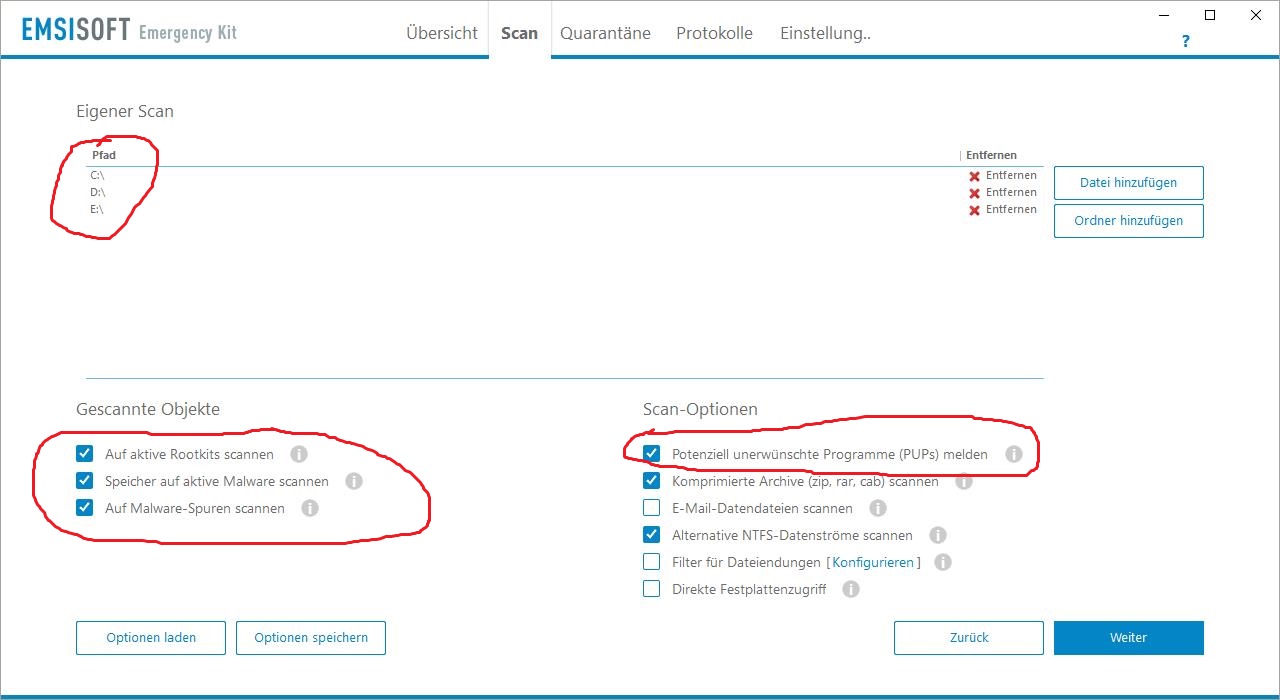Click info icon beside 'Komprimierte Archive' option
1280x700 pixels.
964,481
